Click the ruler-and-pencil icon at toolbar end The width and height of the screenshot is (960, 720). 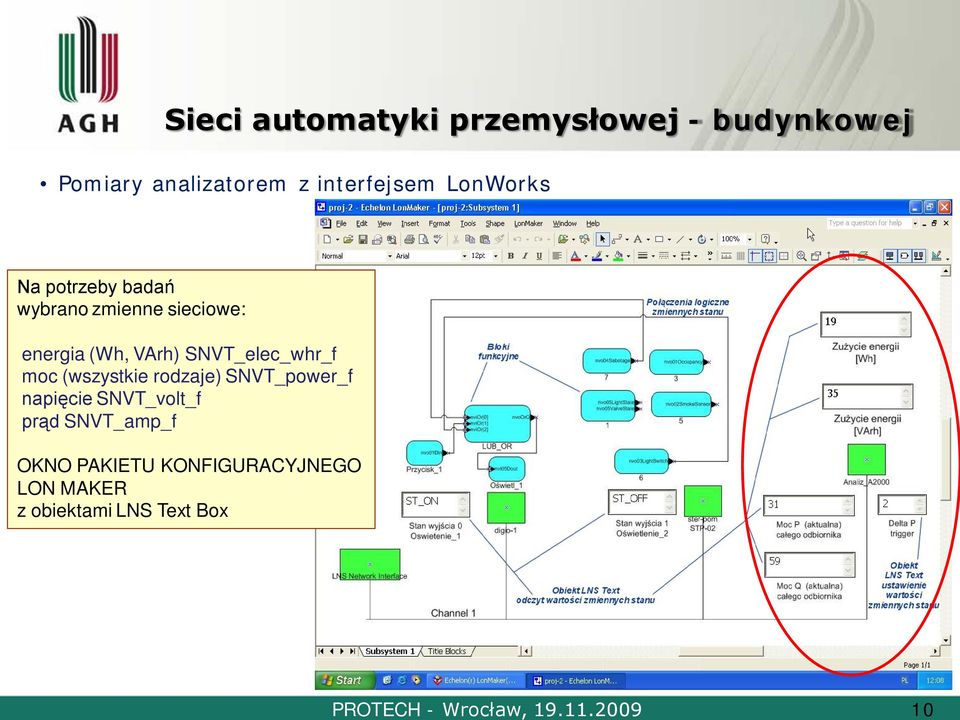[936, 256]
